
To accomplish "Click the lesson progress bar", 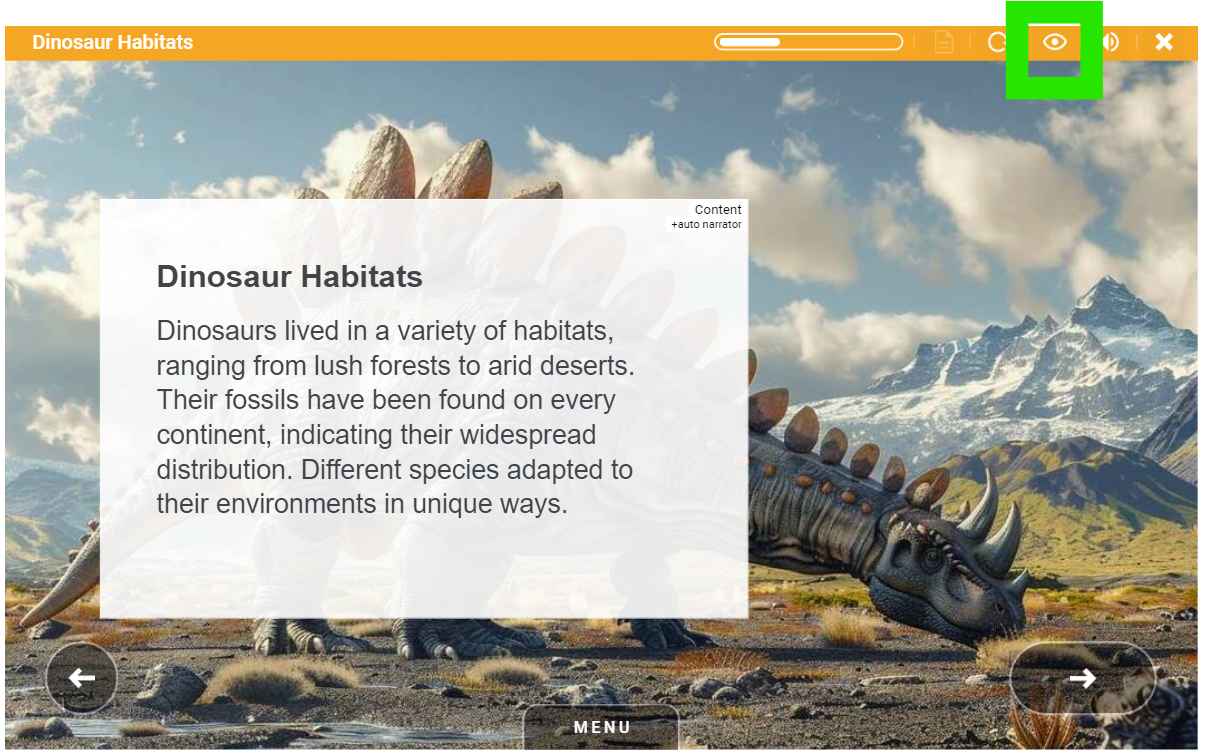I will point(808,42).
